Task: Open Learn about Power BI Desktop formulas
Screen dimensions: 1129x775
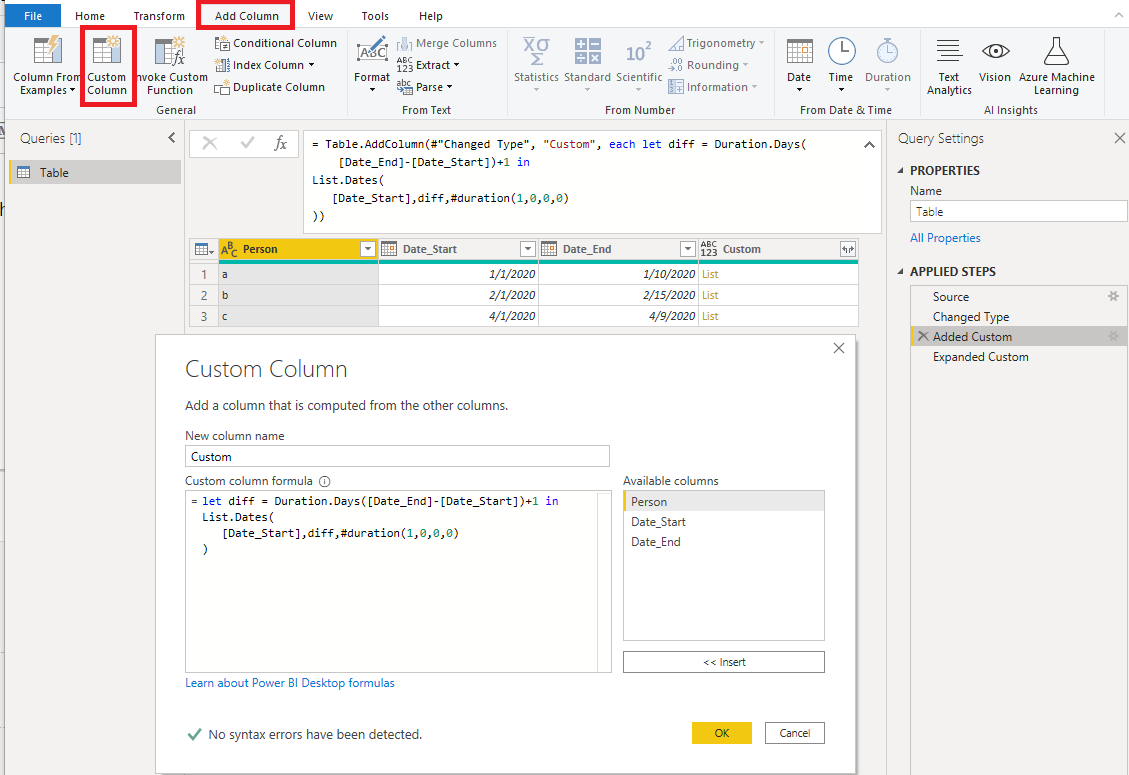Action: 290,683
